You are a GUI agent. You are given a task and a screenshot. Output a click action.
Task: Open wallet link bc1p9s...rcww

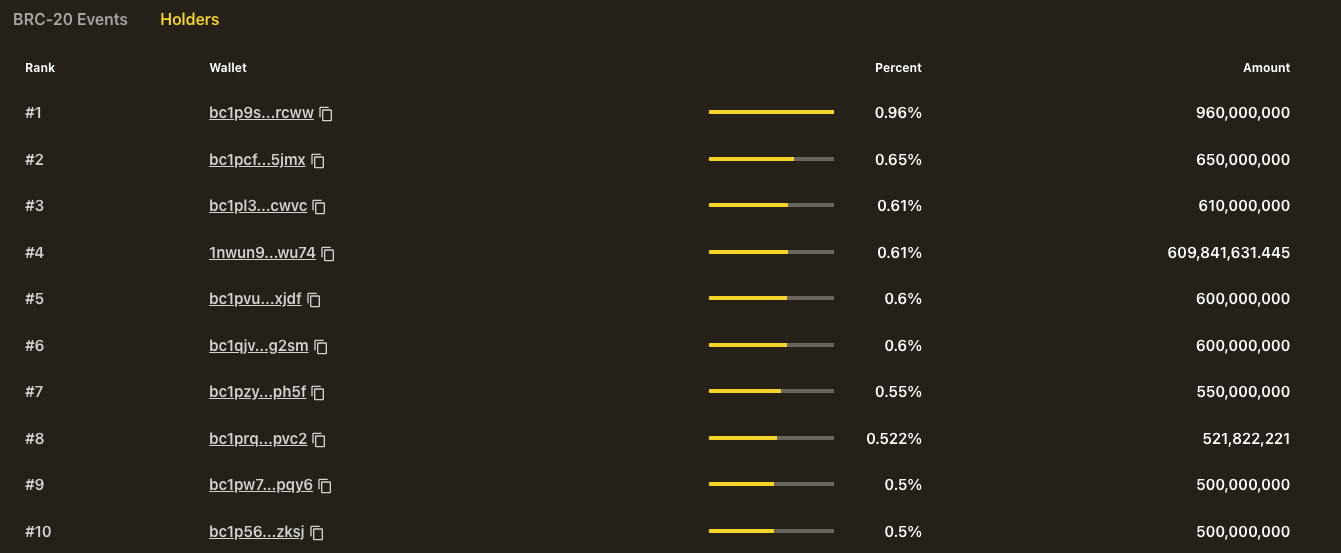[261, 113]
